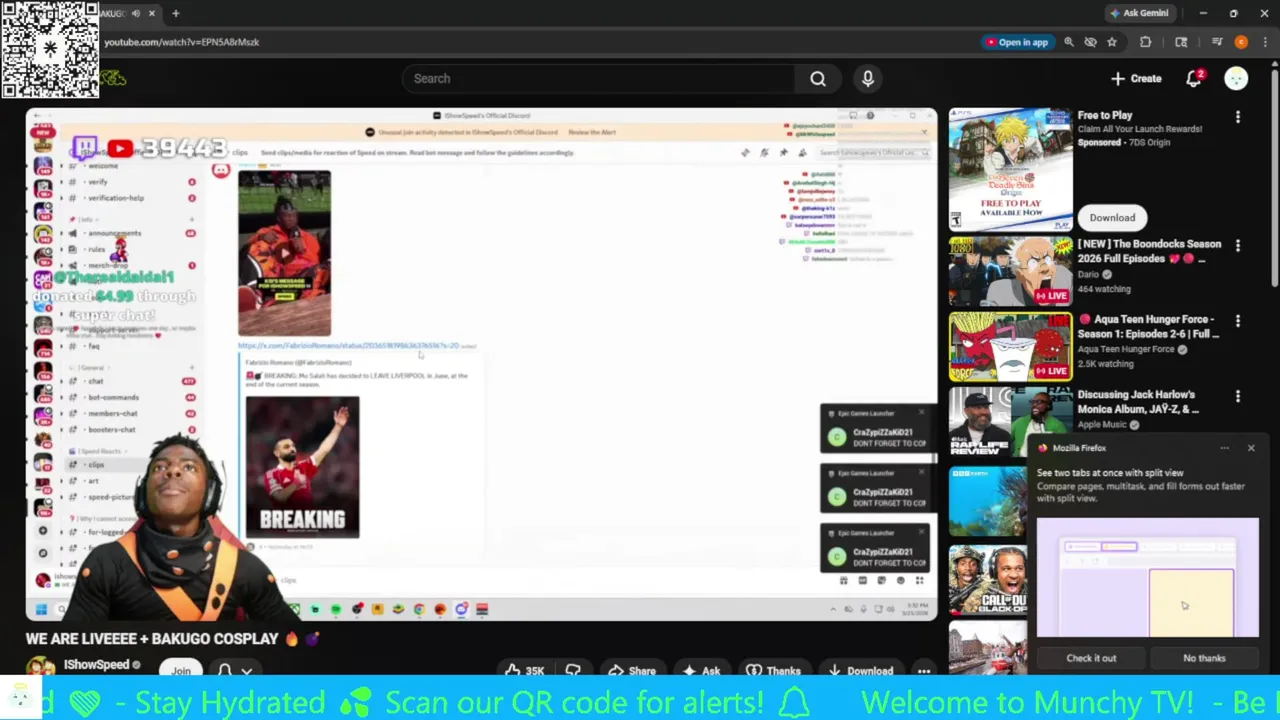Open the media controls music-note icon
Viewport: 1280px width, 720px height.
[x=1217, y=42]
